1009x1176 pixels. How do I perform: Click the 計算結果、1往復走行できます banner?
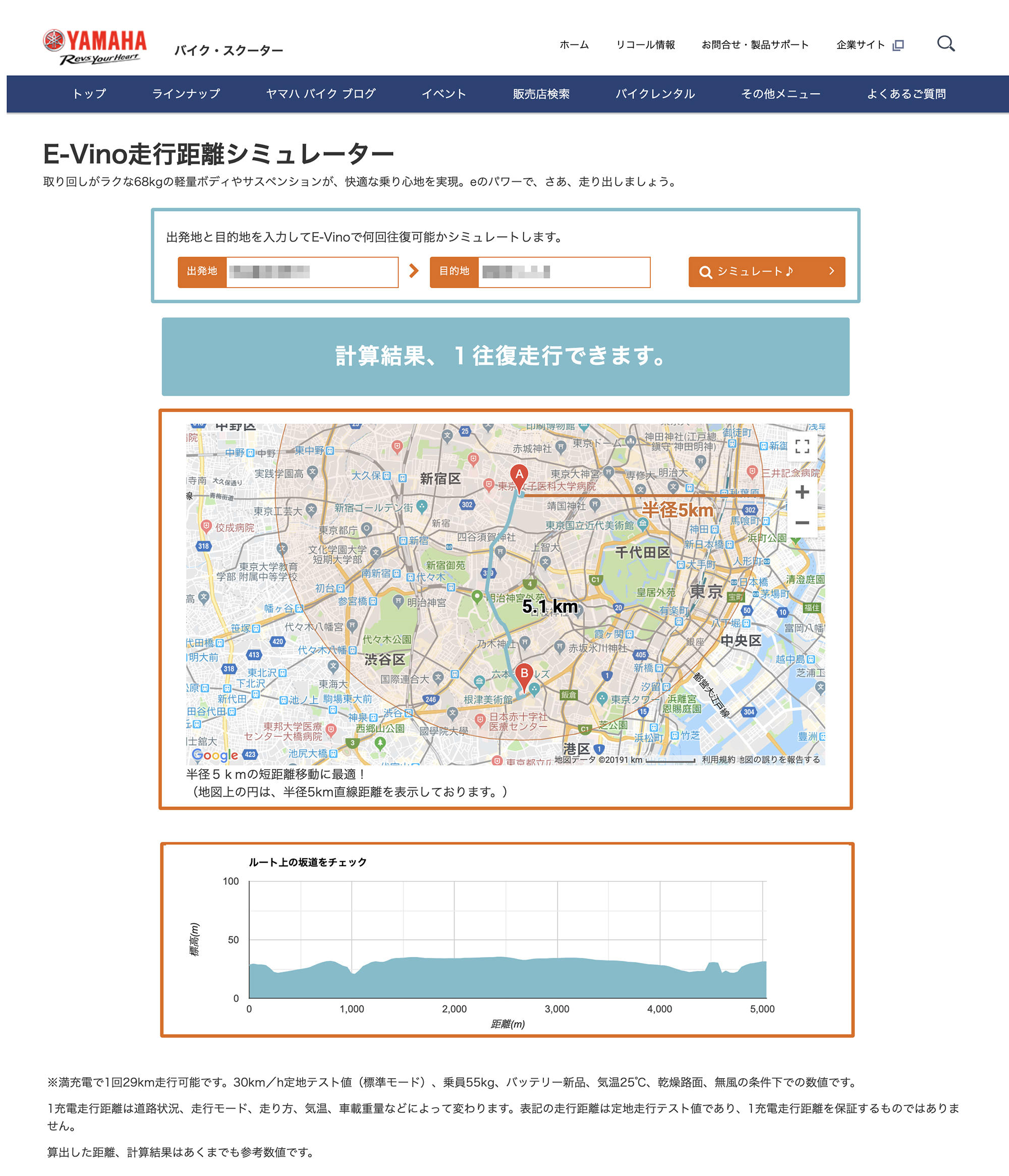[x=506, y=356]
